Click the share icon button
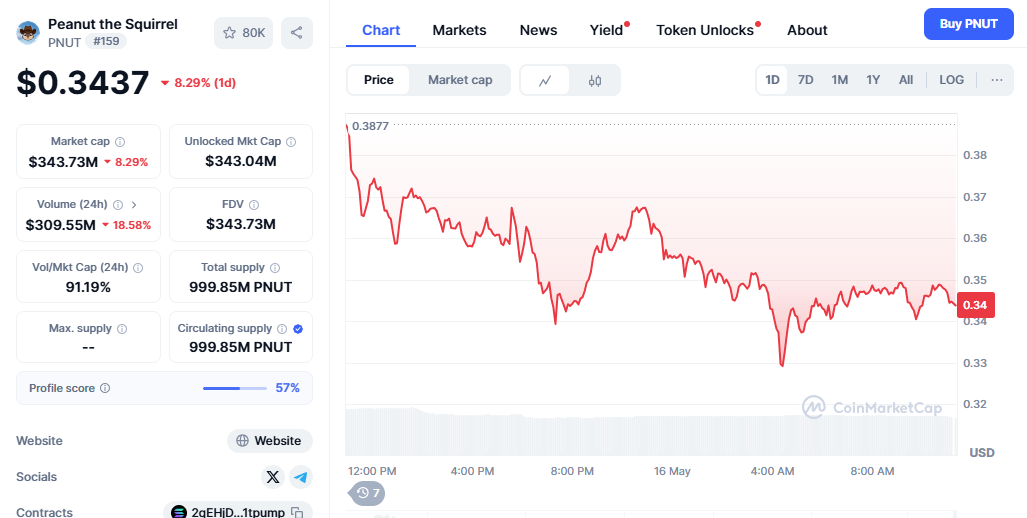Screen dimensions: 1027x518 tap(296, 33)
